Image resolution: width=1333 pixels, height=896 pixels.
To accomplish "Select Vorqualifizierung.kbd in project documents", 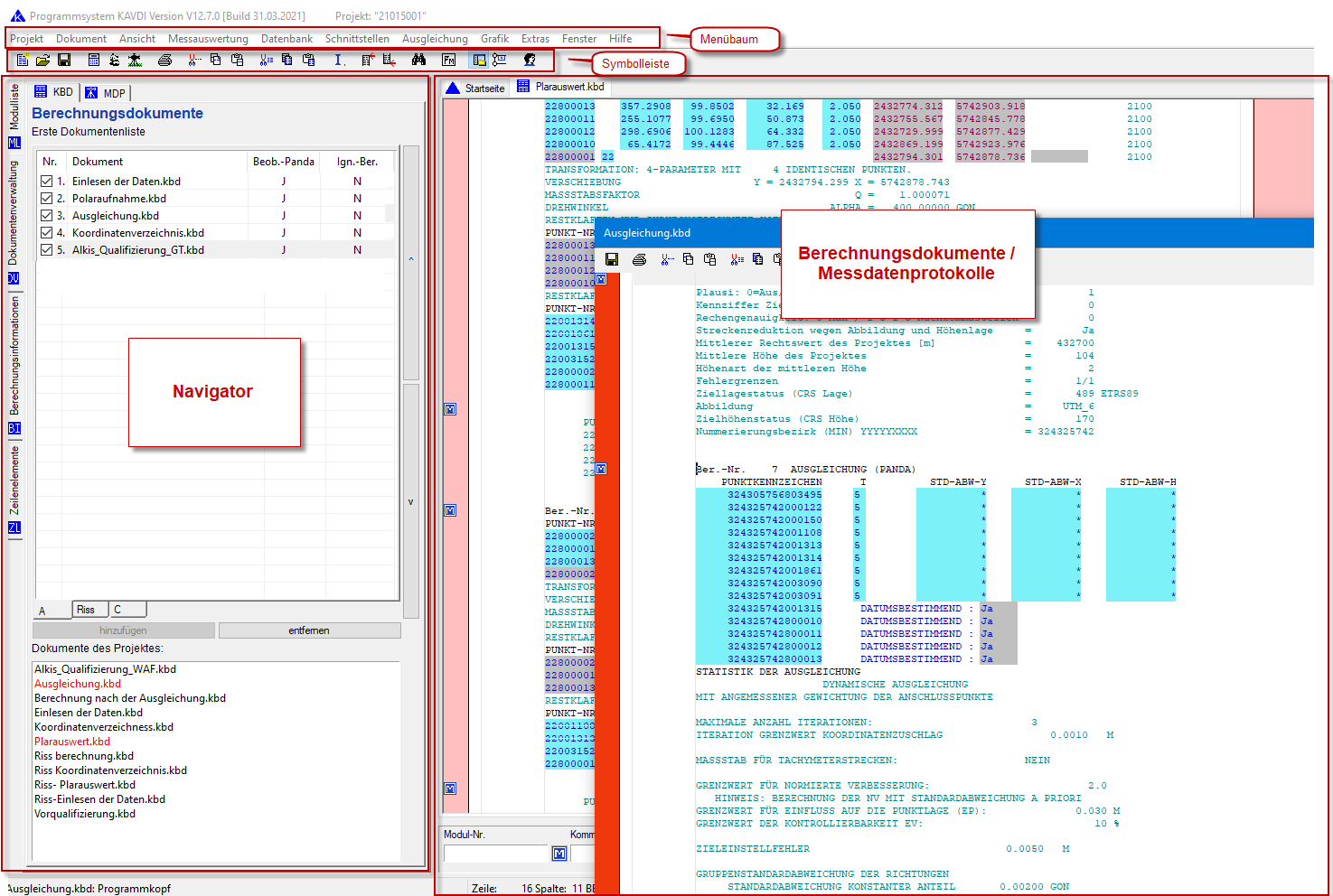I will pyautogui.click(x=85, y=814).
